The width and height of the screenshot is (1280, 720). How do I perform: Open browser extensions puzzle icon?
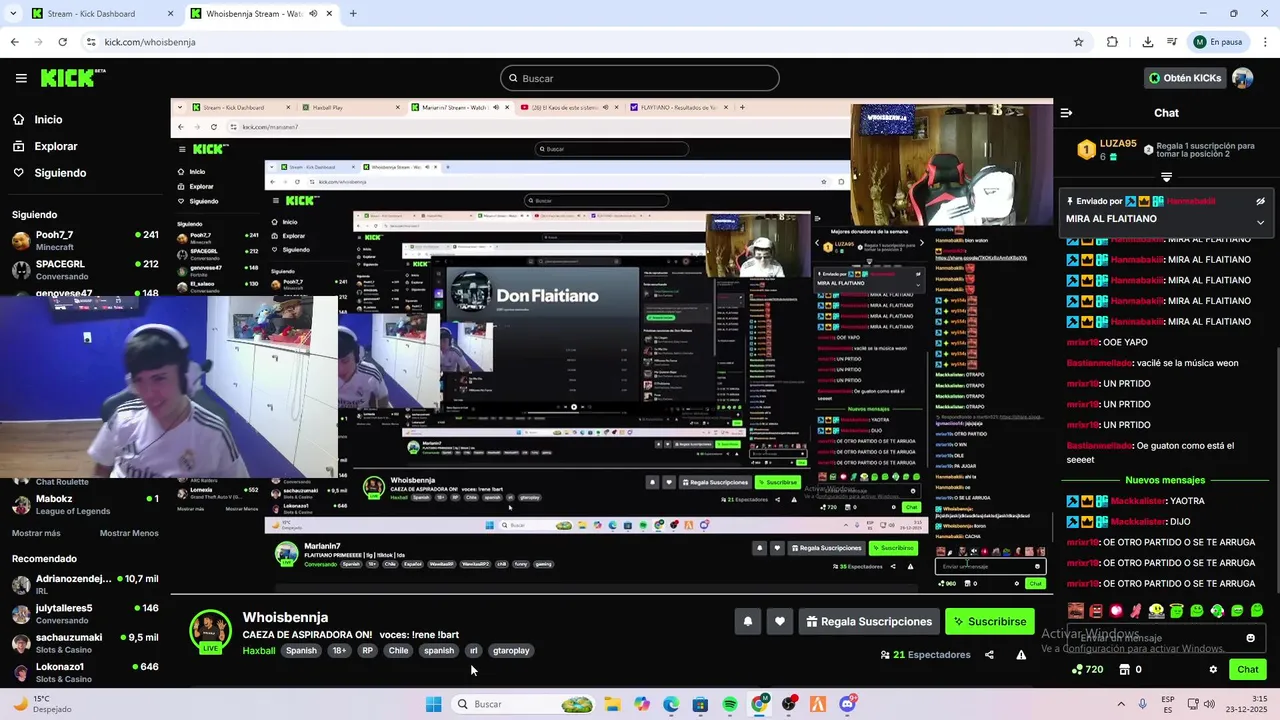click(1112, 42)
